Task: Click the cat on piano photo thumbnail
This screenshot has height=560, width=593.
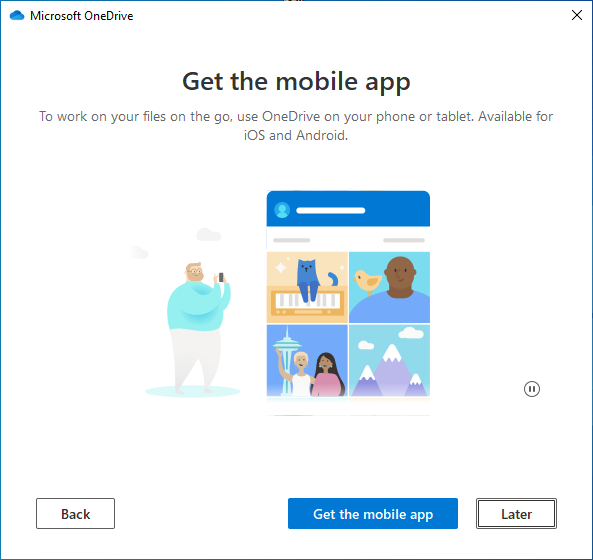Action: (307, 287)
